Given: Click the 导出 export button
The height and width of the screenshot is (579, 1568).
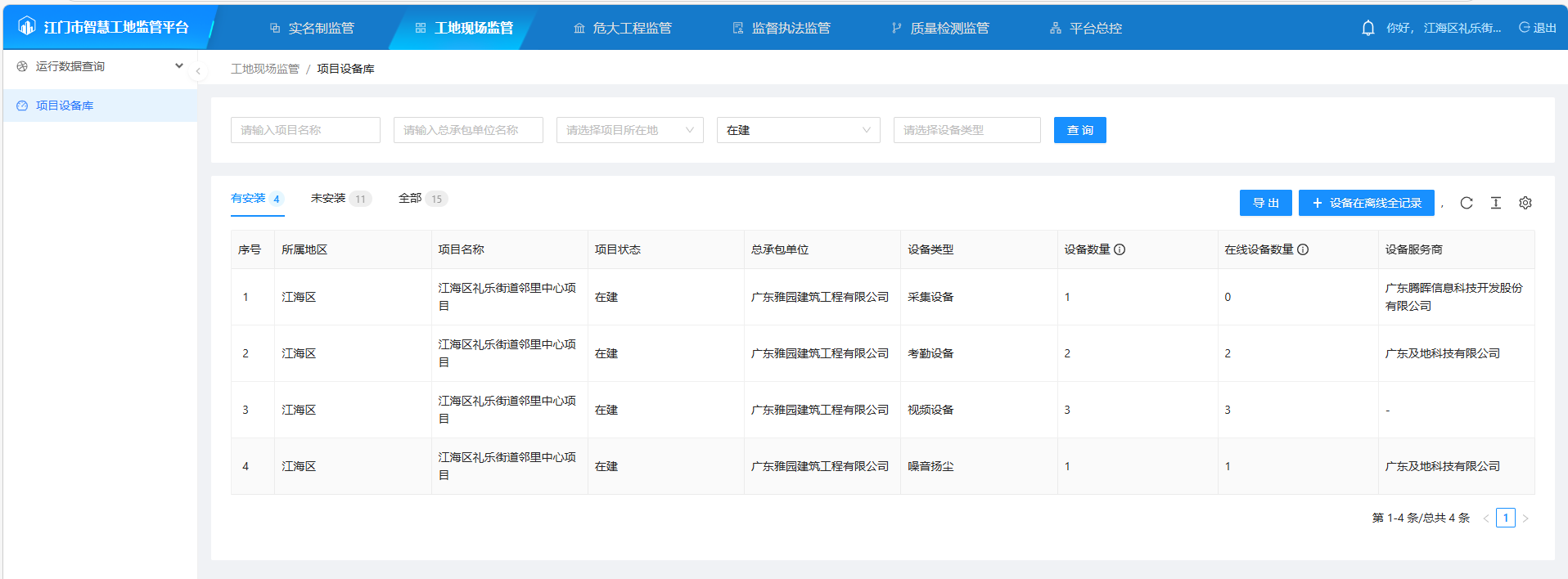Looking at the screenshot, I should click(1265, 203).
